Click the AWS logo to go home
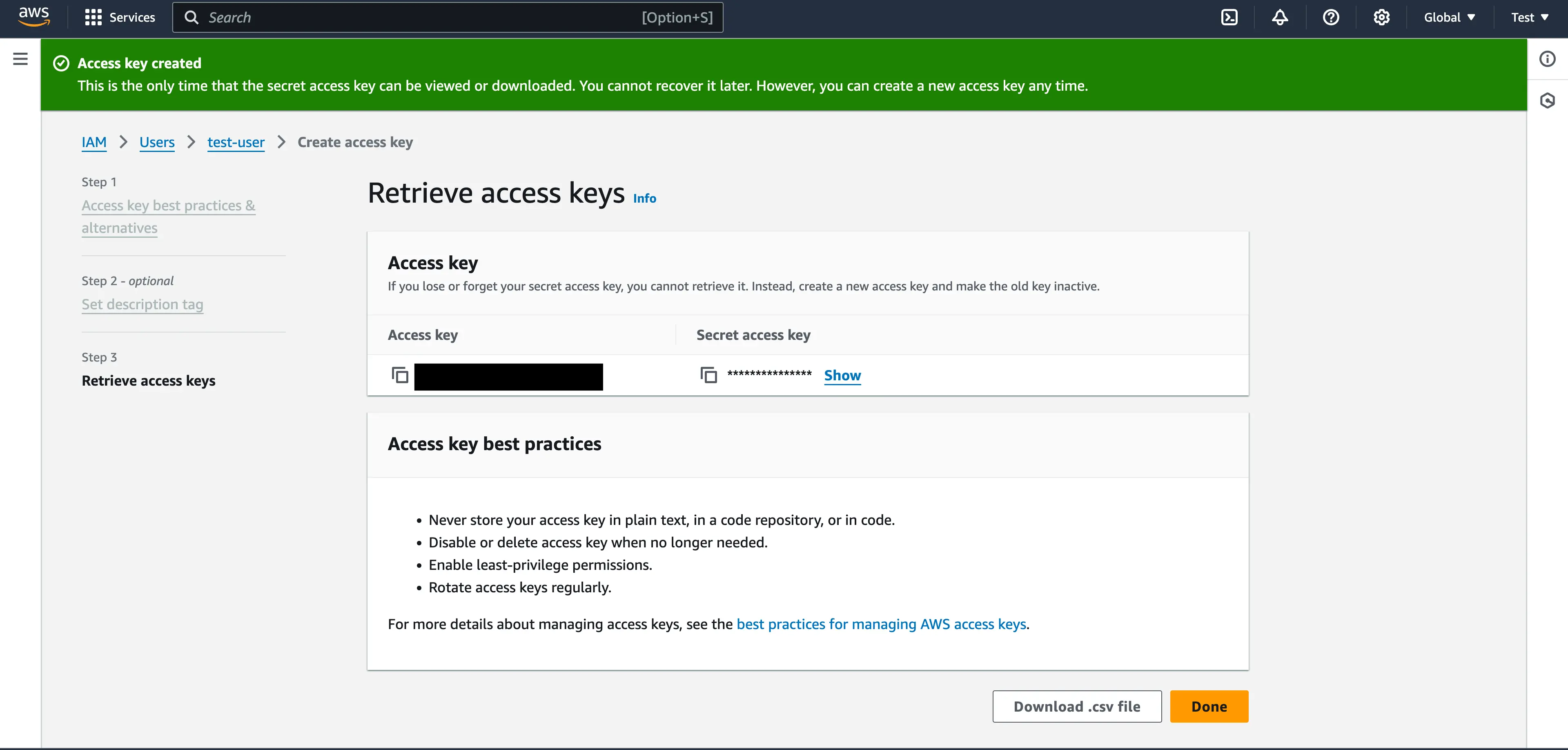Screen dimensions: 1568x750 [x=34, y=17]
